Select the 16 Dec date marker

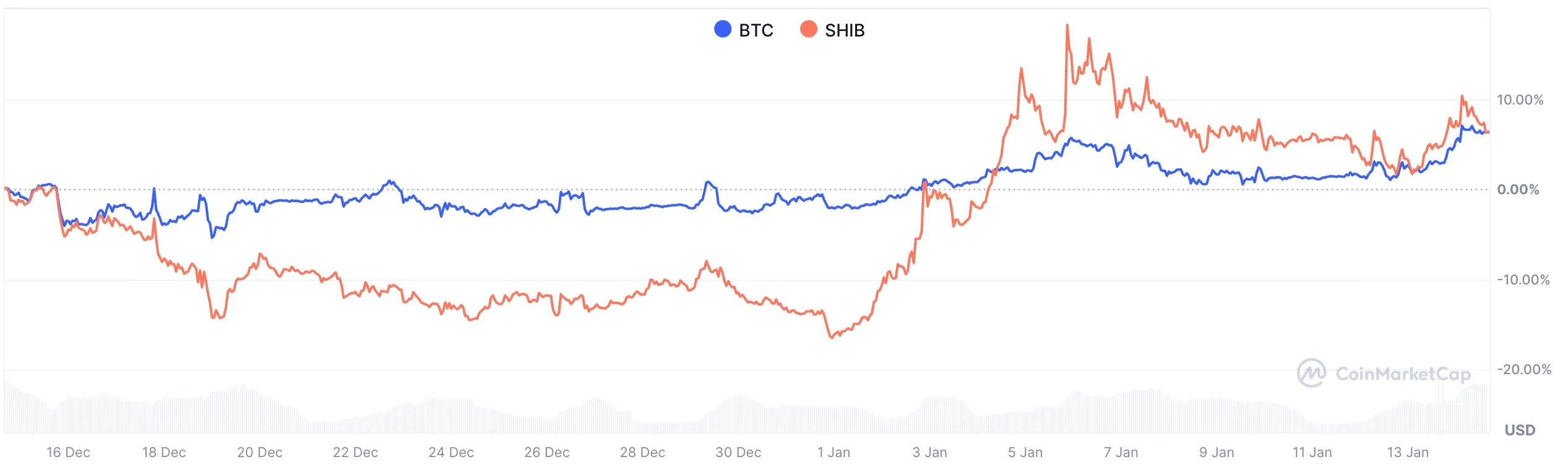(68, 452)
